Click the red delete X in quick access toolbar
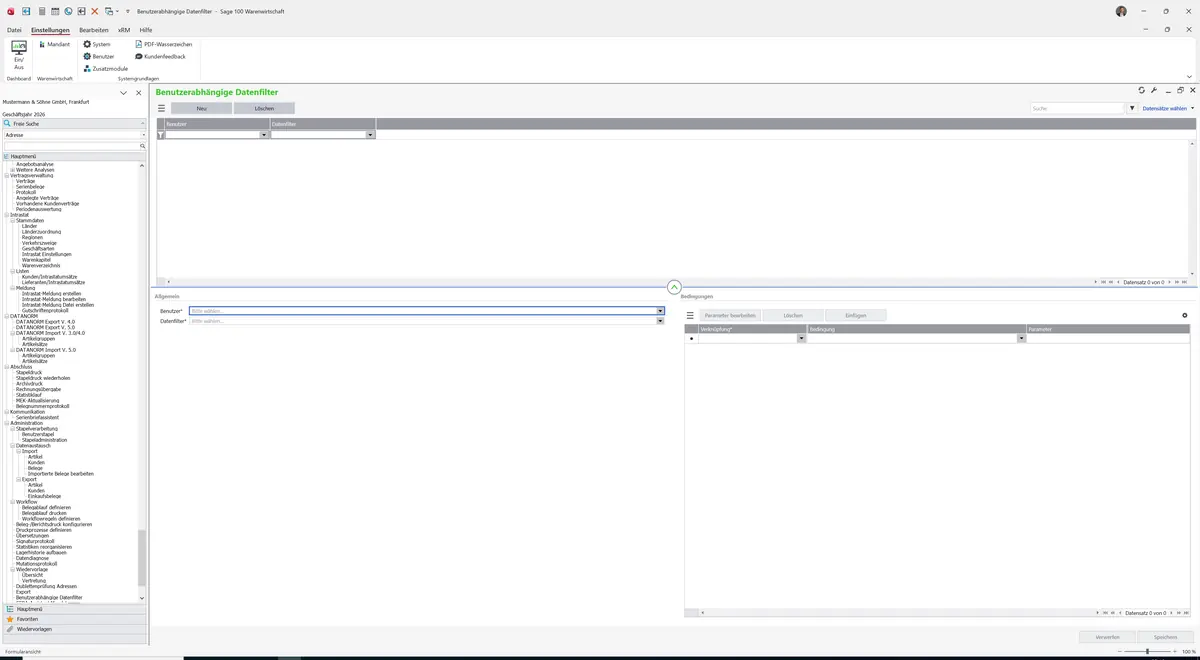 (95, 10)
